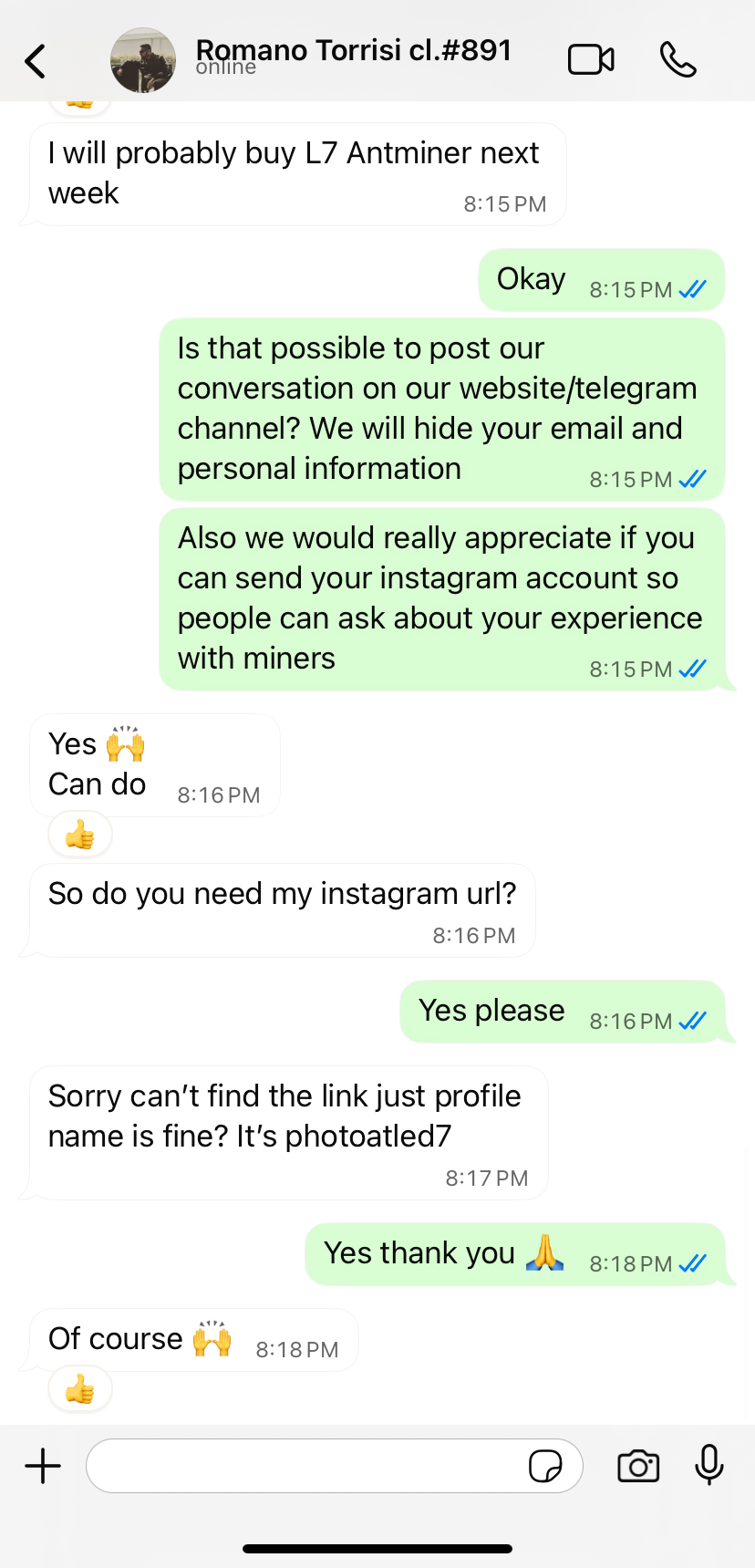This screenshot has height=1568, width=755.
Task: Open the plus attachment menu
Action: (x=43, y=1466)
